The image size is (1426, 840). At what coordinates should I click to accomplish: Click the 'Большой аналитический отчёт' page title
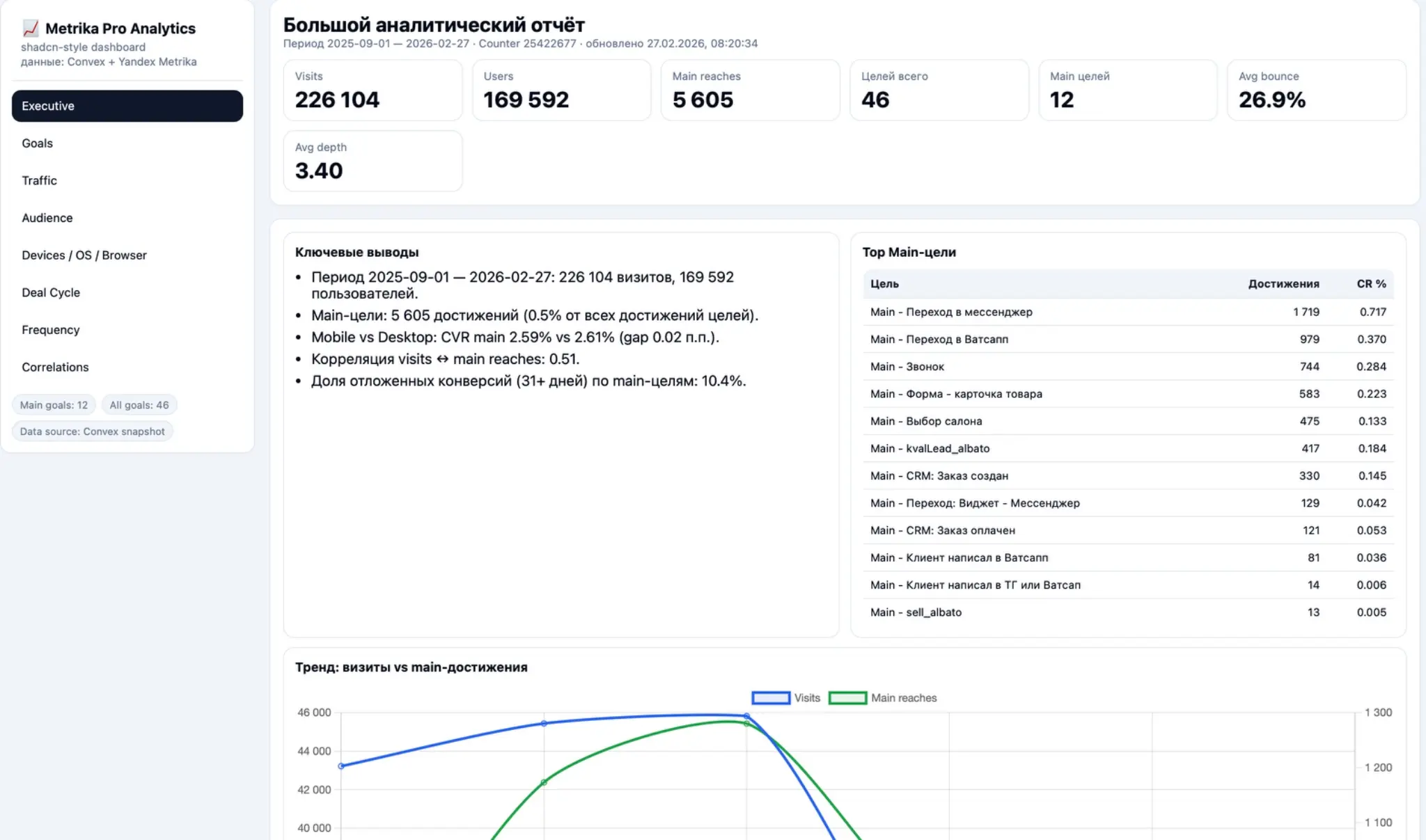(434, 25)
